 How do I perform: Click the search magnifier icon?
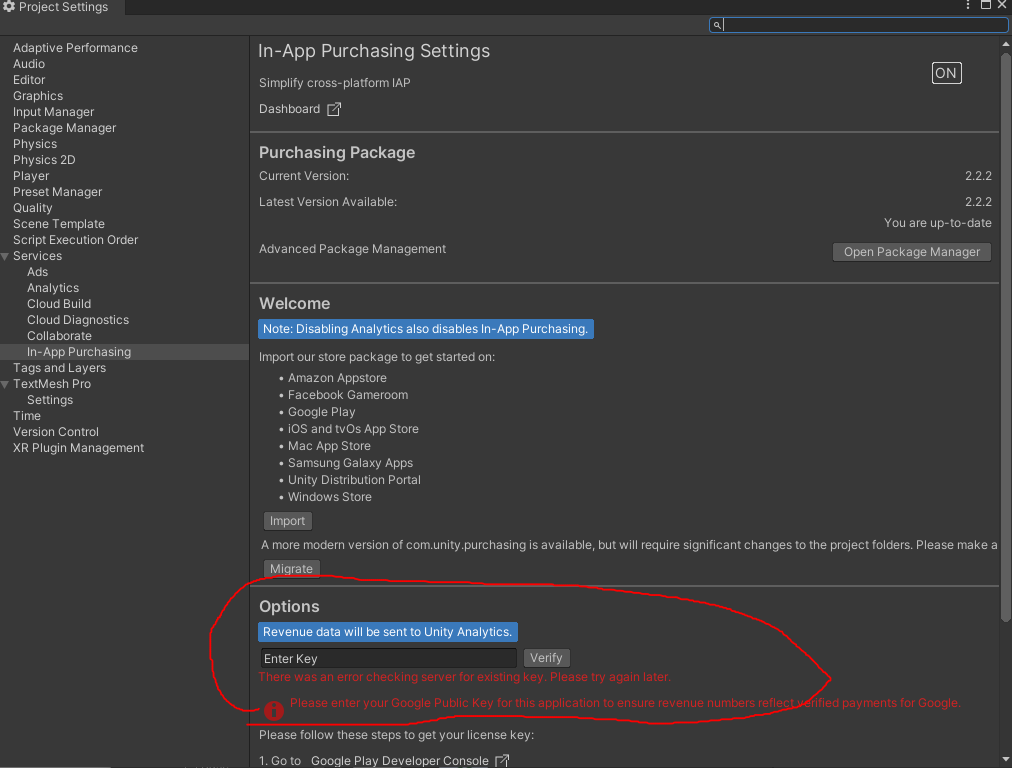click(717, 25)
